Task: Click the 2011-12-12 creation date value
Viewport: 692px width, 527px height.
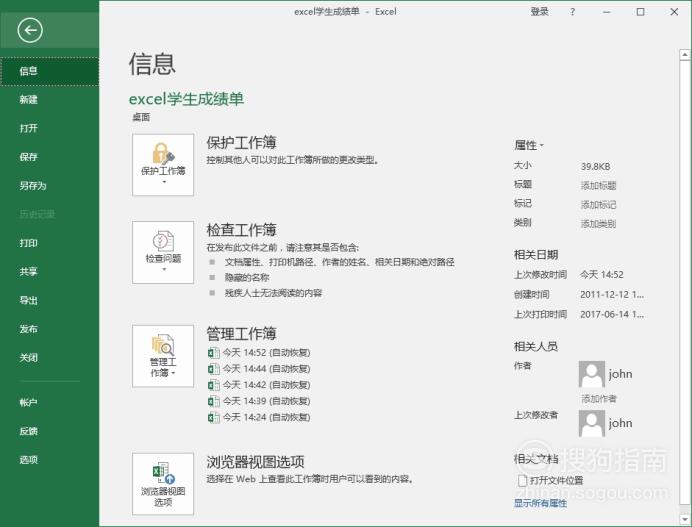Action: [x=612, y=294]
